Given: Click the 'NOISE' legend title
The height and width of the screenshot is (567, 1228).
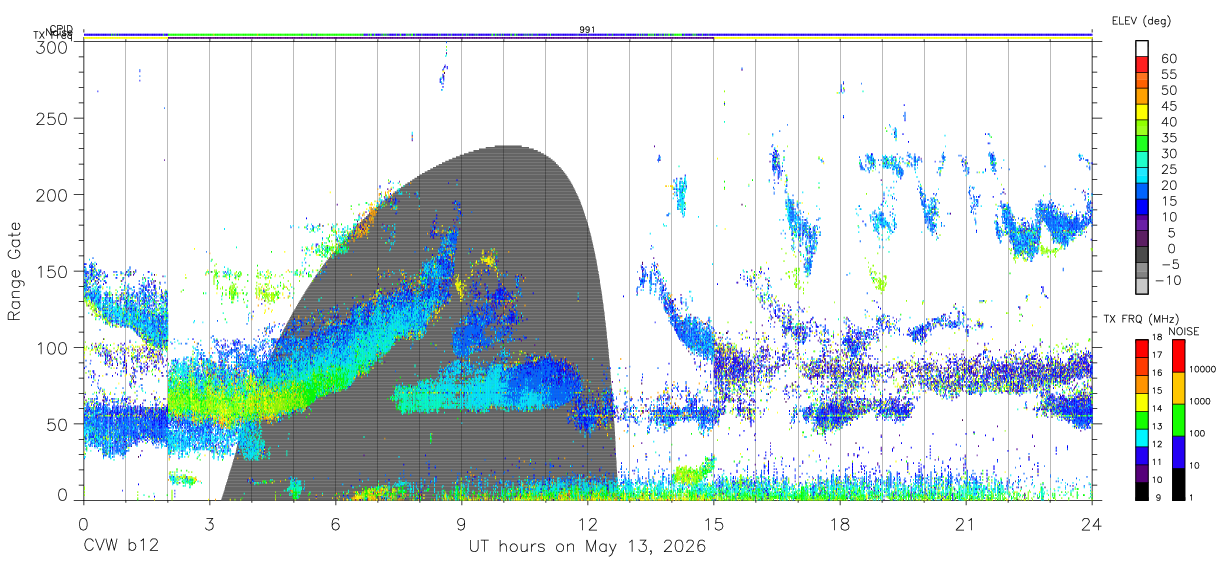Looking at the screenshot, I should coord(1183,331).
